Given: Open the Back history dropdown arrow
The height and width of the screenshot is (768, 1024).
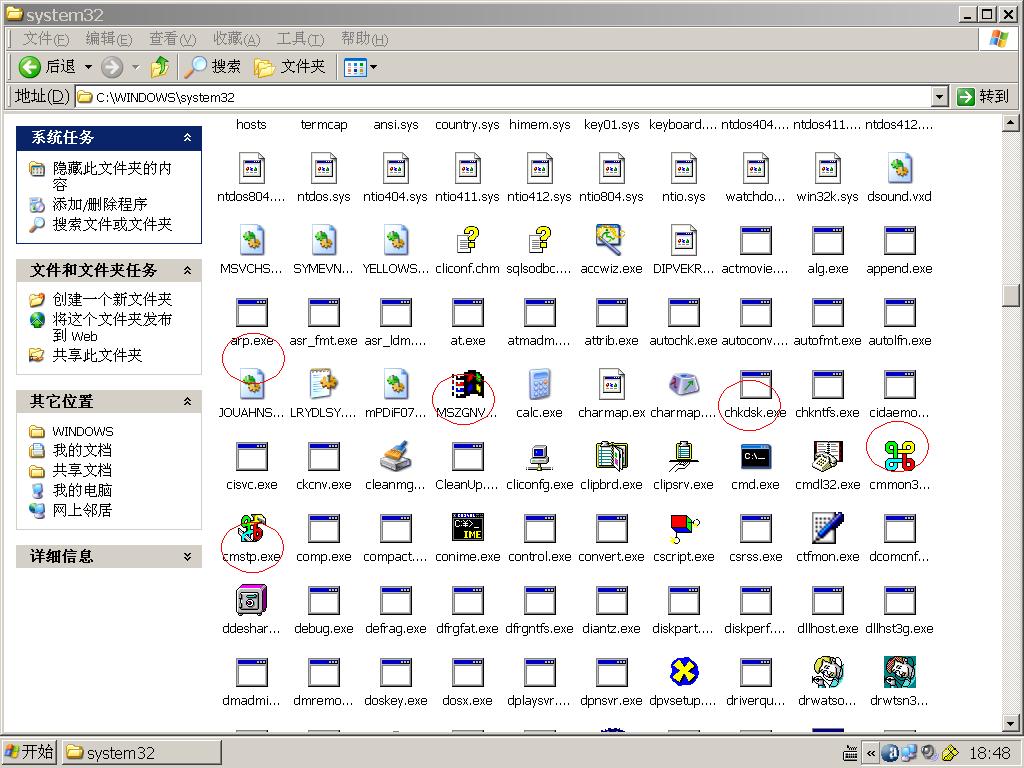Looking at the screenshot, I should (88, 67).
